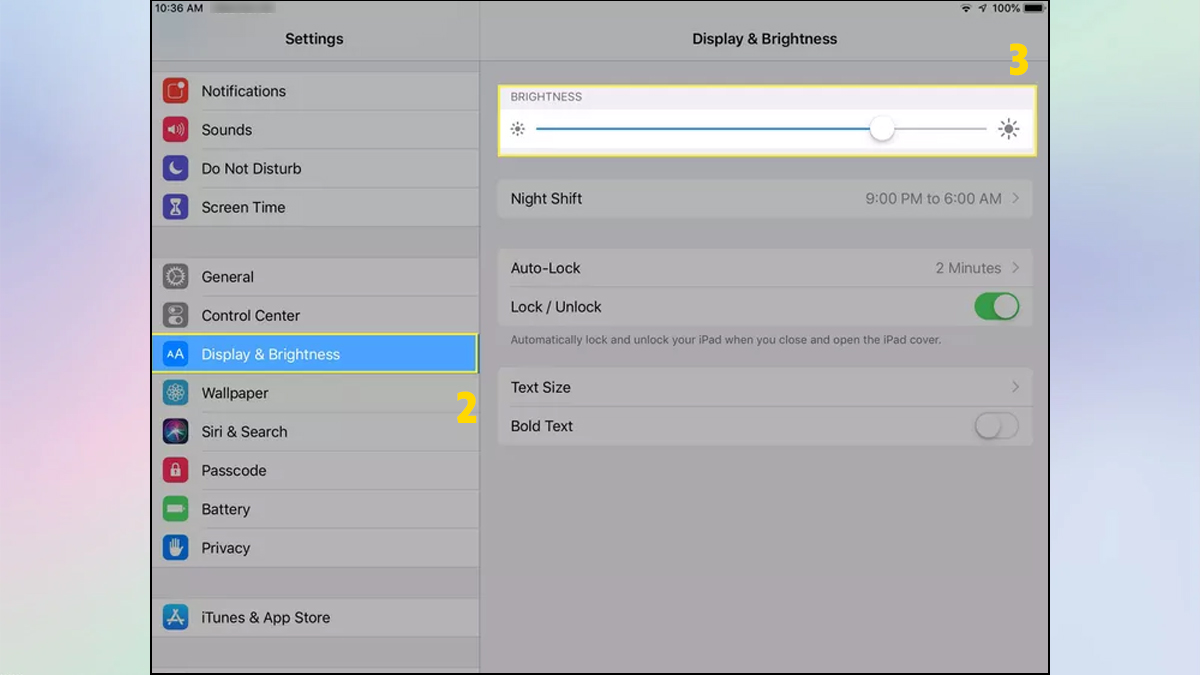Viewport: 1200px width, 675px height.
Task: Tap the Wi-Fi status icon
Action: coord(966,8)
